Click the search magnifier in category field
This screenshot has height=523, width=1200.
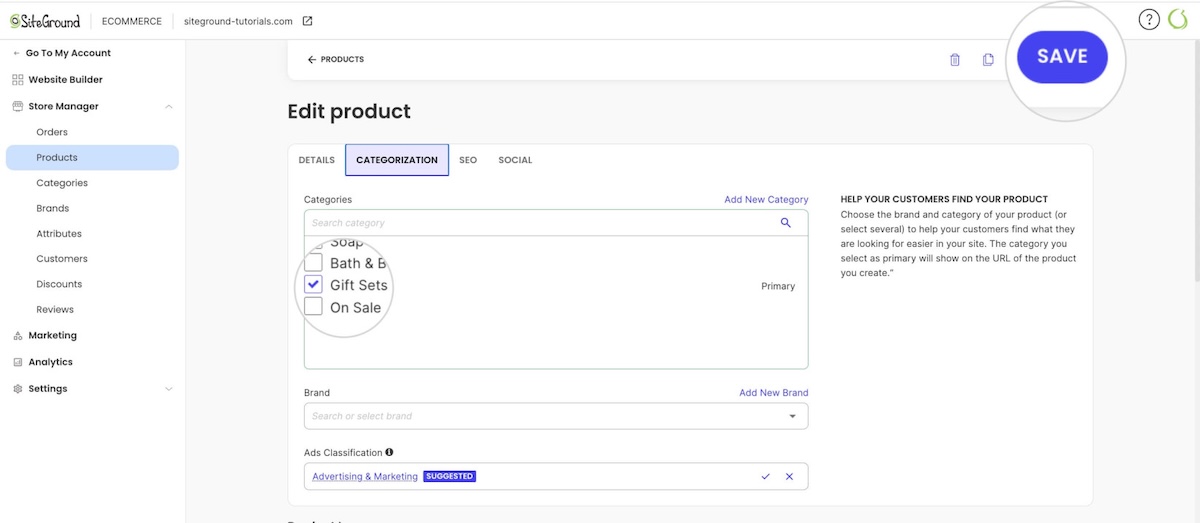point(786,223)
